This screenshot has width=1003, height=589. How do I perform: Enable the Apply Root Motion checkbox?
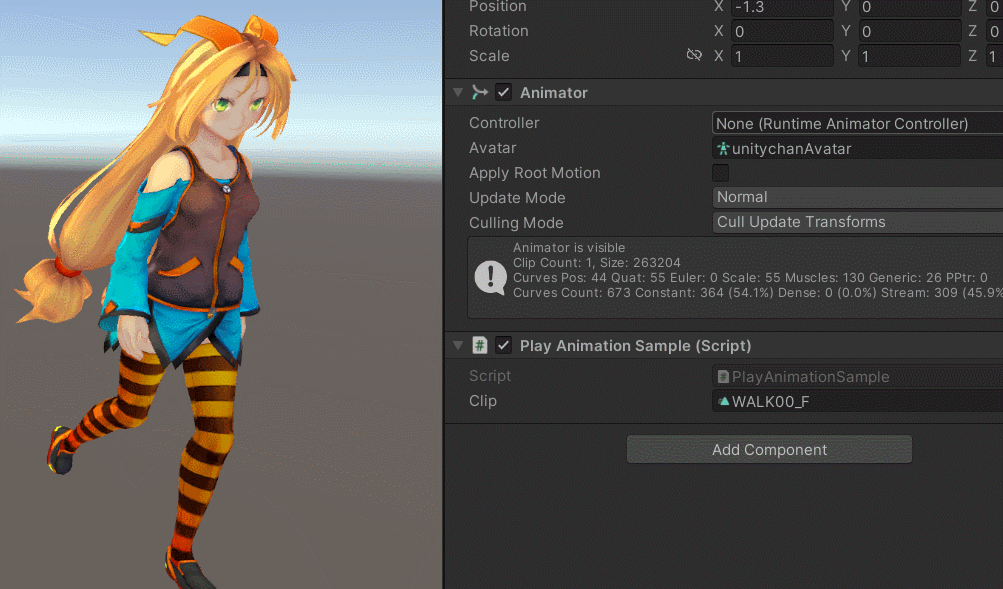720,173
